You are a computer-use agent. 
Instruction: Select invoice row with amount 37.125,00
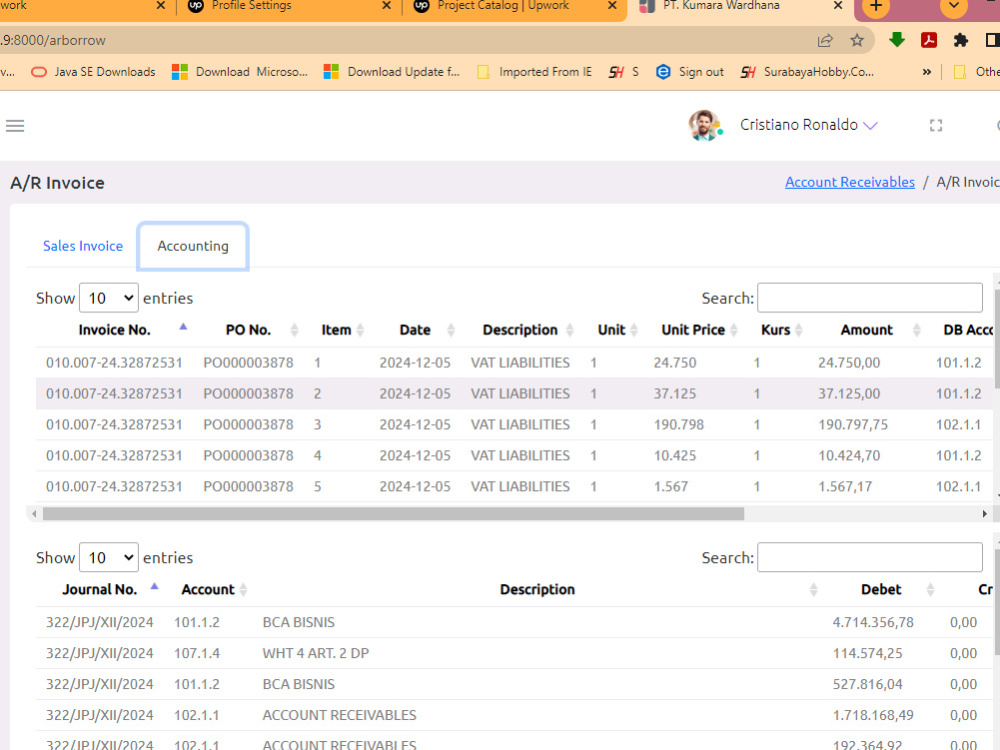point(514,393)
